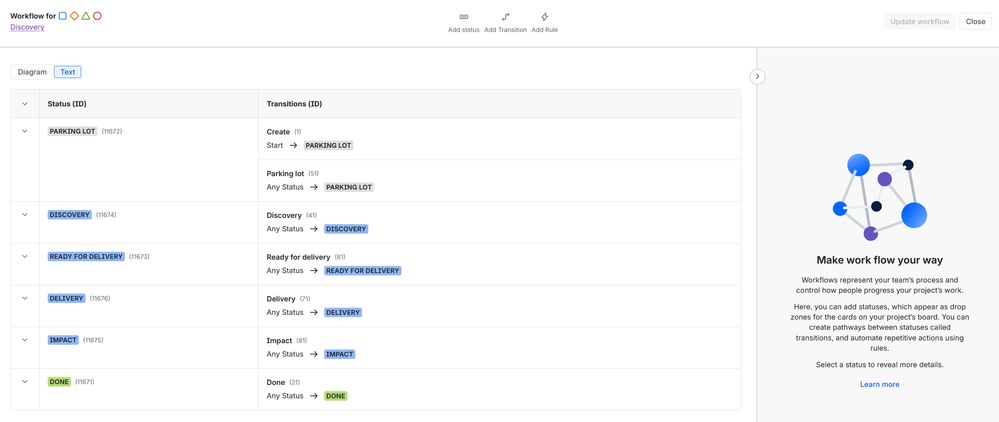Click the Update workflow button
The image size is (999, 422).
(919, 22)
